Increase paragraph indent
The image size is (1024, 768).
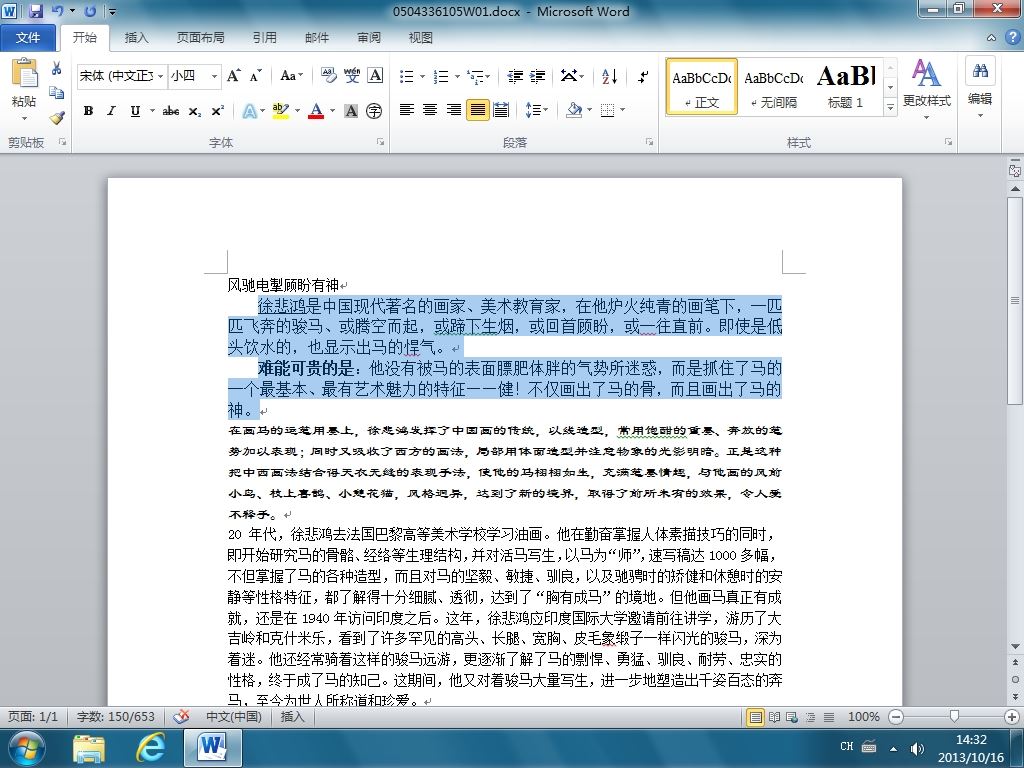click(x=537, y=76)
